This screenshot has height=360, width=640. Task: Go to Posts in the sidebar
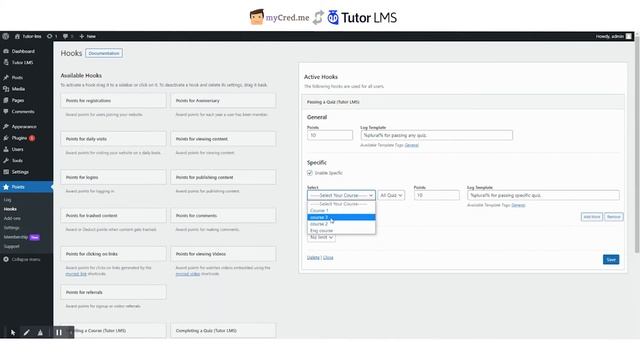click(17, 78)
